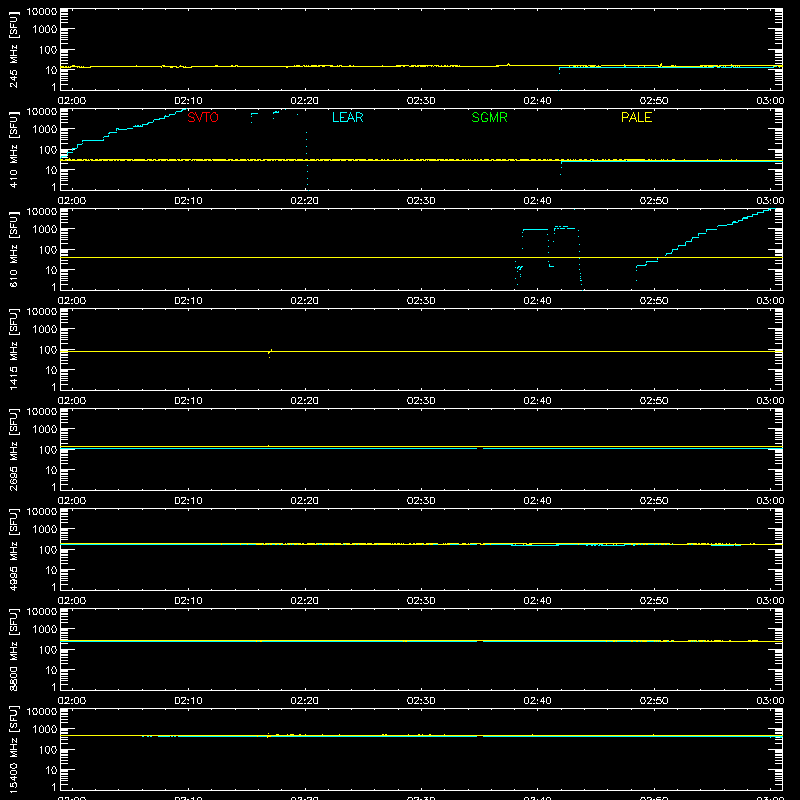Click the 02:40 time label under the 8800 MHz panel

coord(537,701)
